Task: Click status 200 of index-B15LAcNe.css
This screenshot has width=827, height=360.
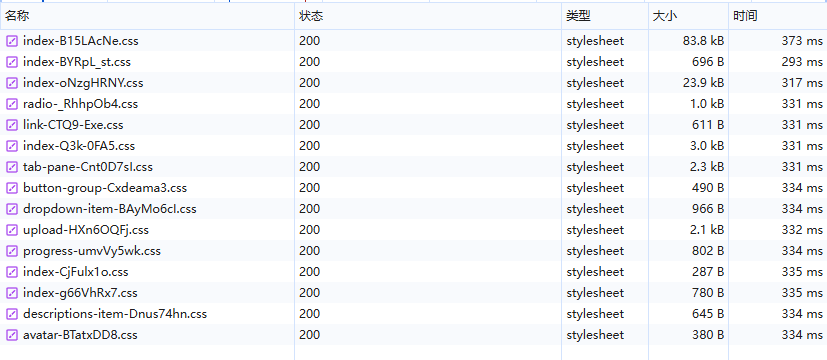Action: (x=310, y=41)
